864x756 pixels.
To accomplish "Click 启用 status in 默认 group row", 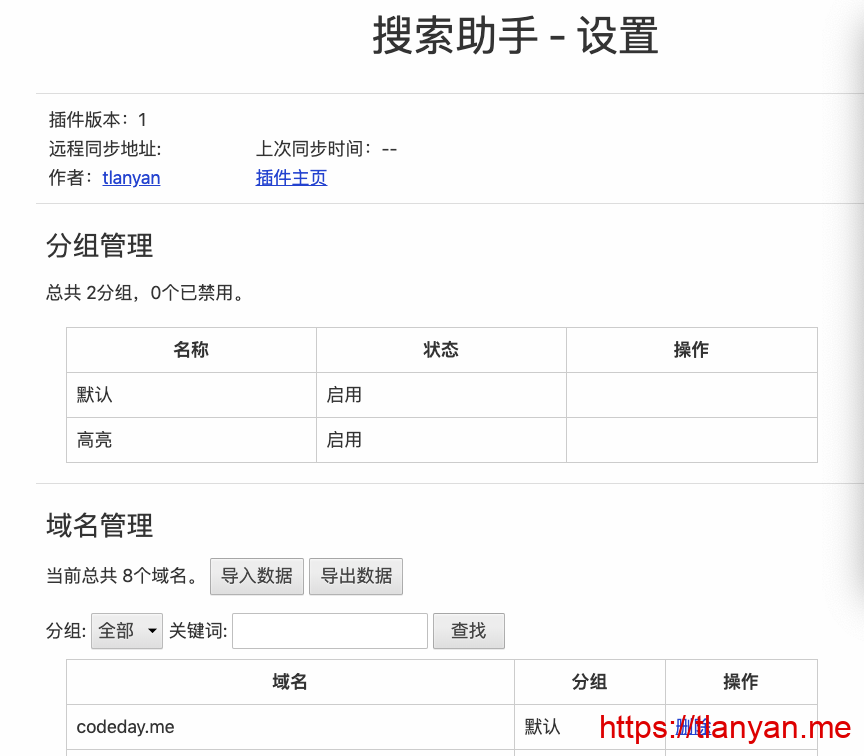I will [x=344, y=395].
